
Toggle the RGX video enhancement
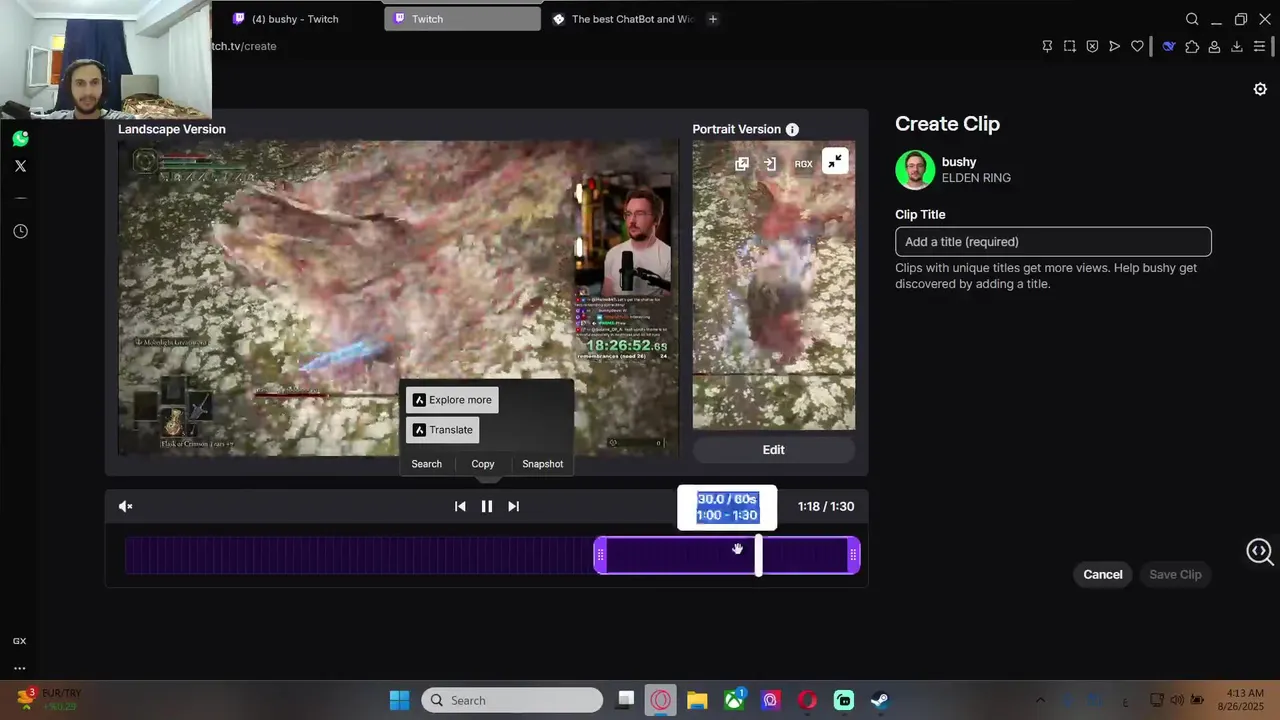803,164
